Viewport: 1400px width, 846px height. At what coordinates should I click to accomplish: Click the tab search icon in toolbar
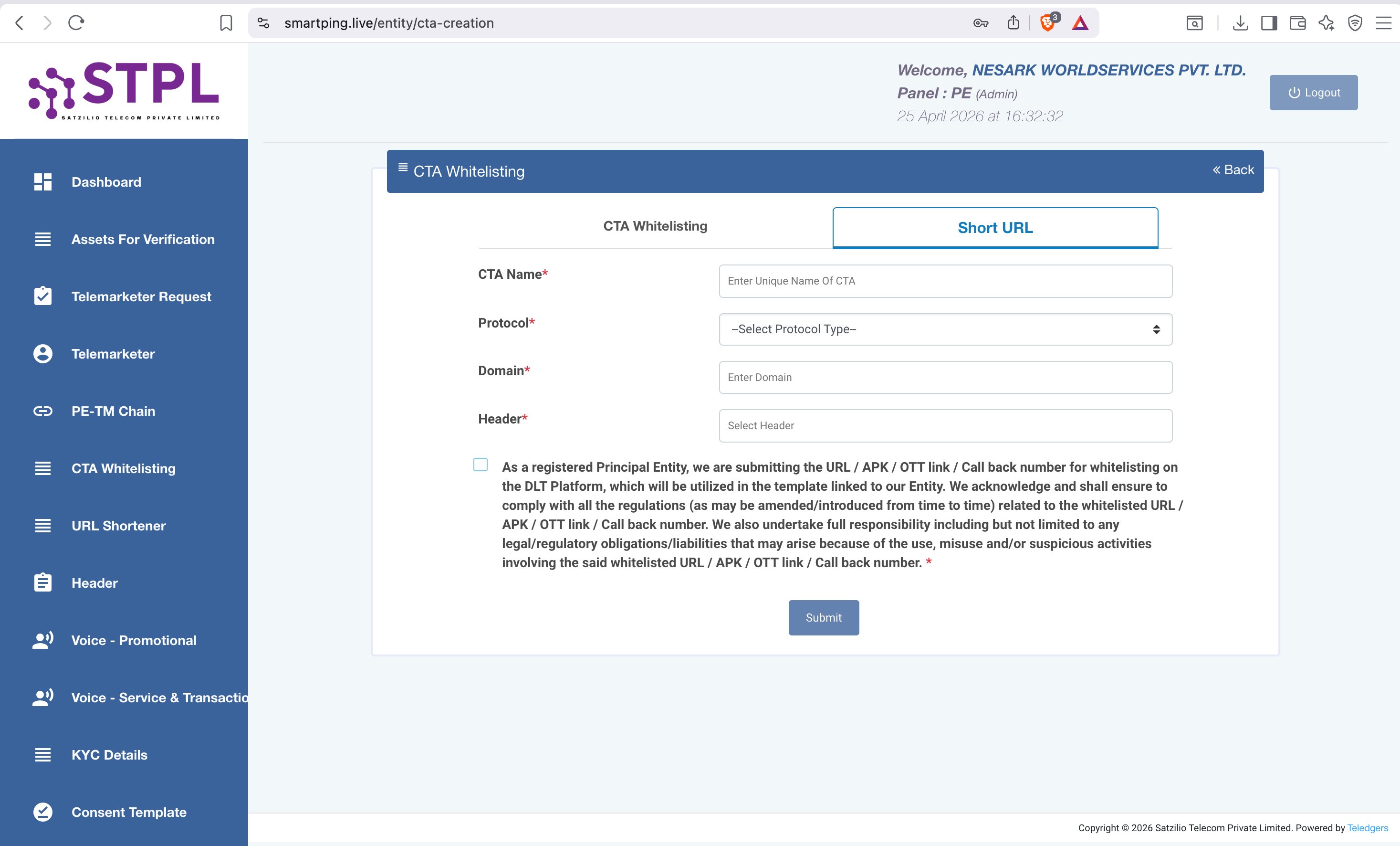click(1195, 23)
